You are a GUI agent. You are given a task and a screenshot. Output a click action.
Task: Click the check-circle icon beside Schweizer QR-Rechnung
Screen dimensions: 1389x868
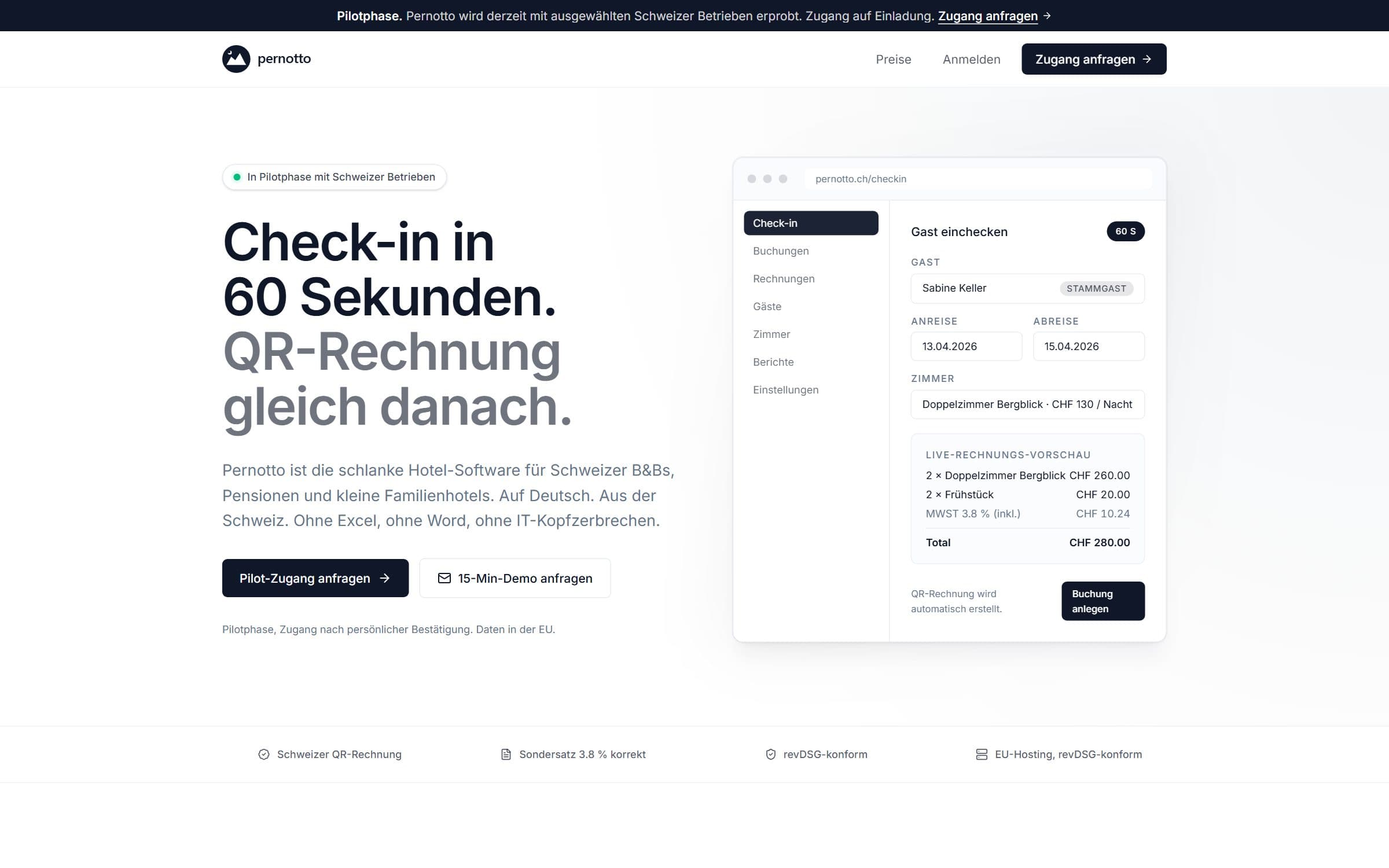264,755
